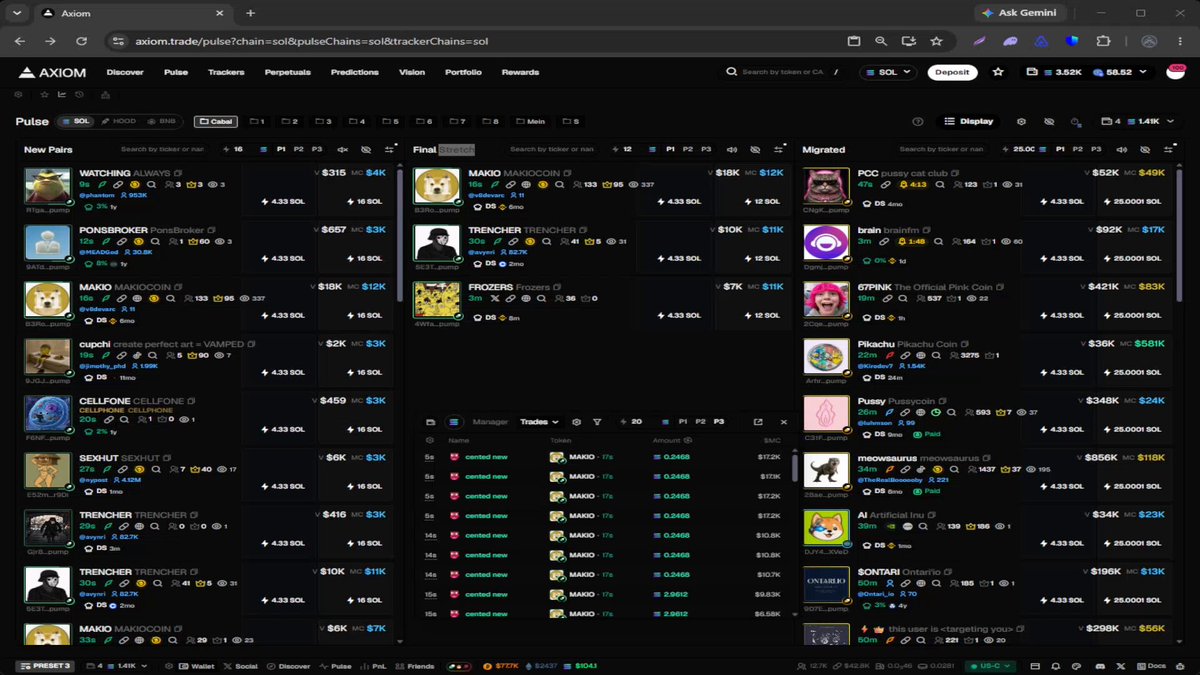Open the filter sliders icon in Final Stretch
This screenshot has width=1200, height=675.
click(x=778, y=149)
